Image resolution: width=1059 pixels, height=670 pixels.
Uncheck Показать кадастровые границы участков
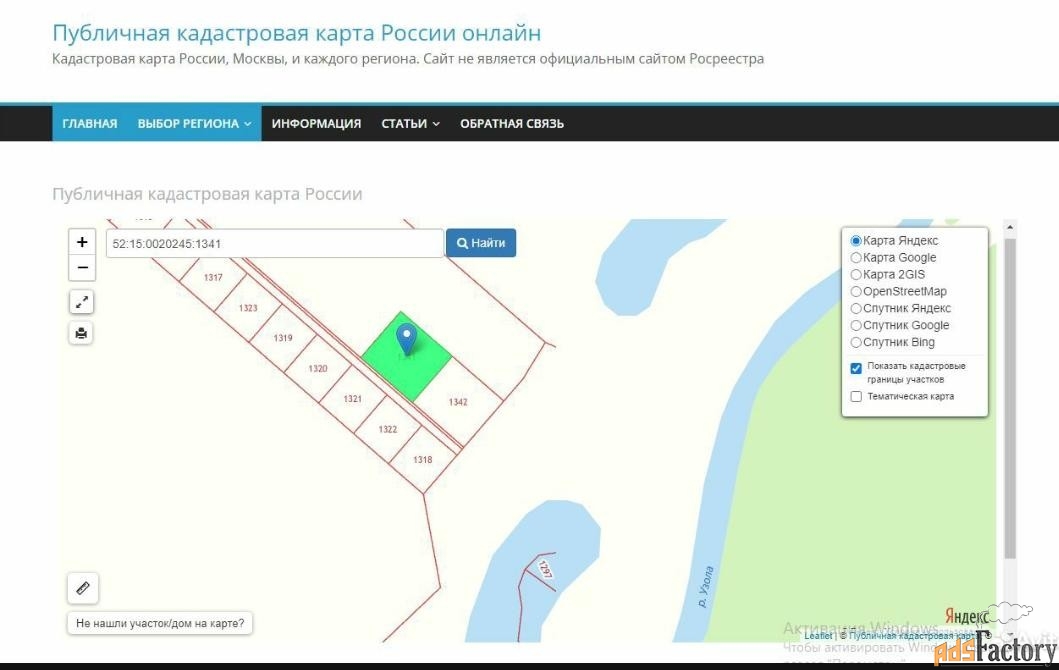856,368
